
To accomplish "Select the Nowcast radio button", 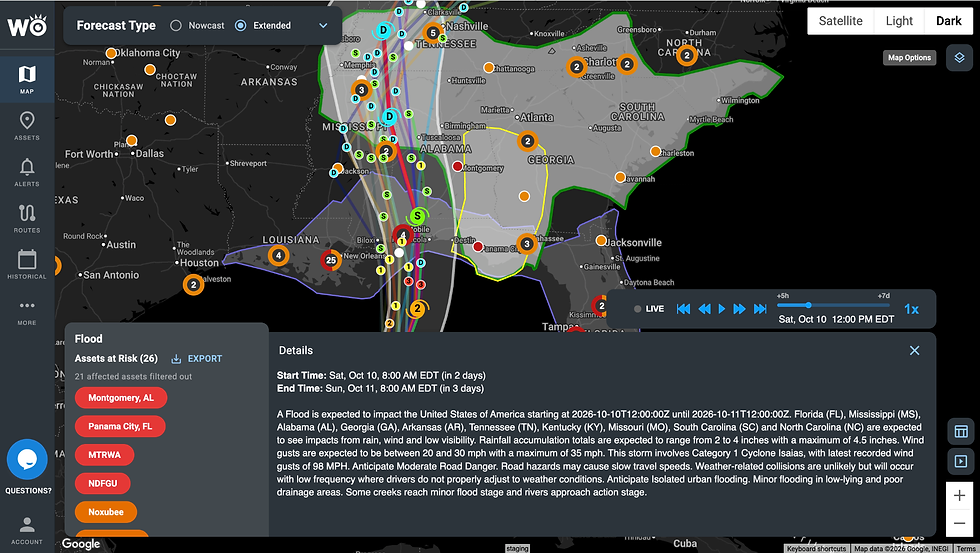I will tap(176, 26).
